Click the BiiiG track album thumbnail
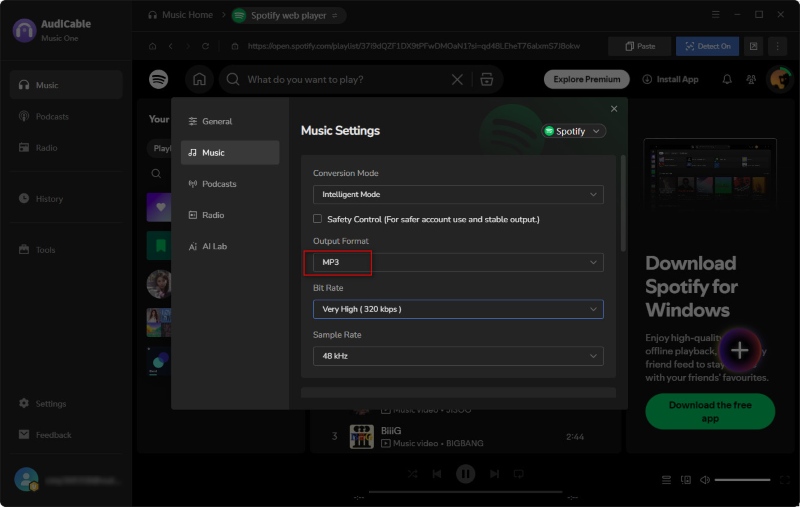The height and width of the screenshot is (507, 800). [362, 437]
